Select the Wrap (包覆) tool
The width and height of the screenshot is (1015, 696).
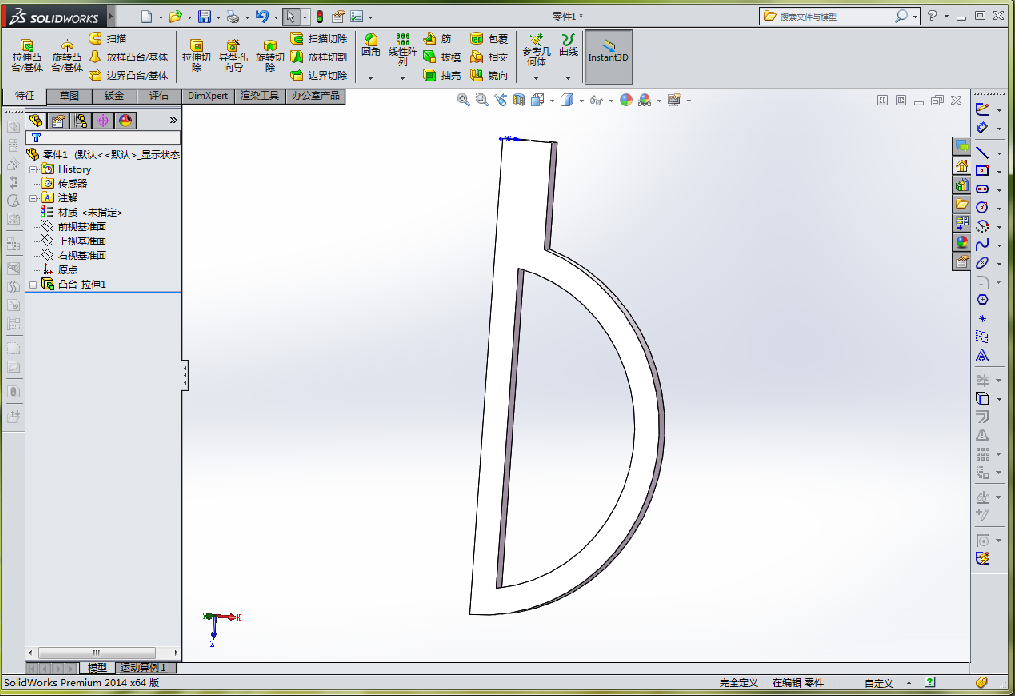(x=489, y=39)
